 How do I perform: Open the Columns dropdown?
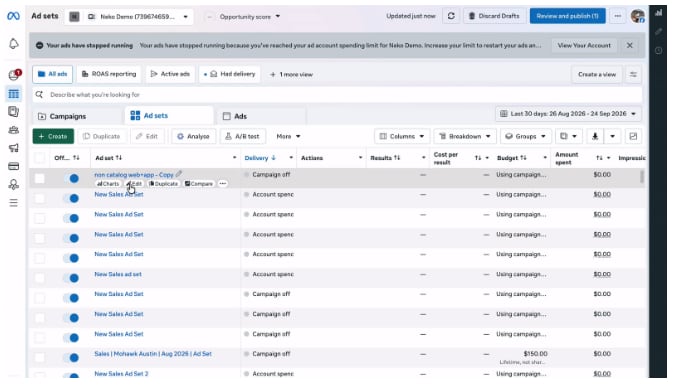coord(402,136)
